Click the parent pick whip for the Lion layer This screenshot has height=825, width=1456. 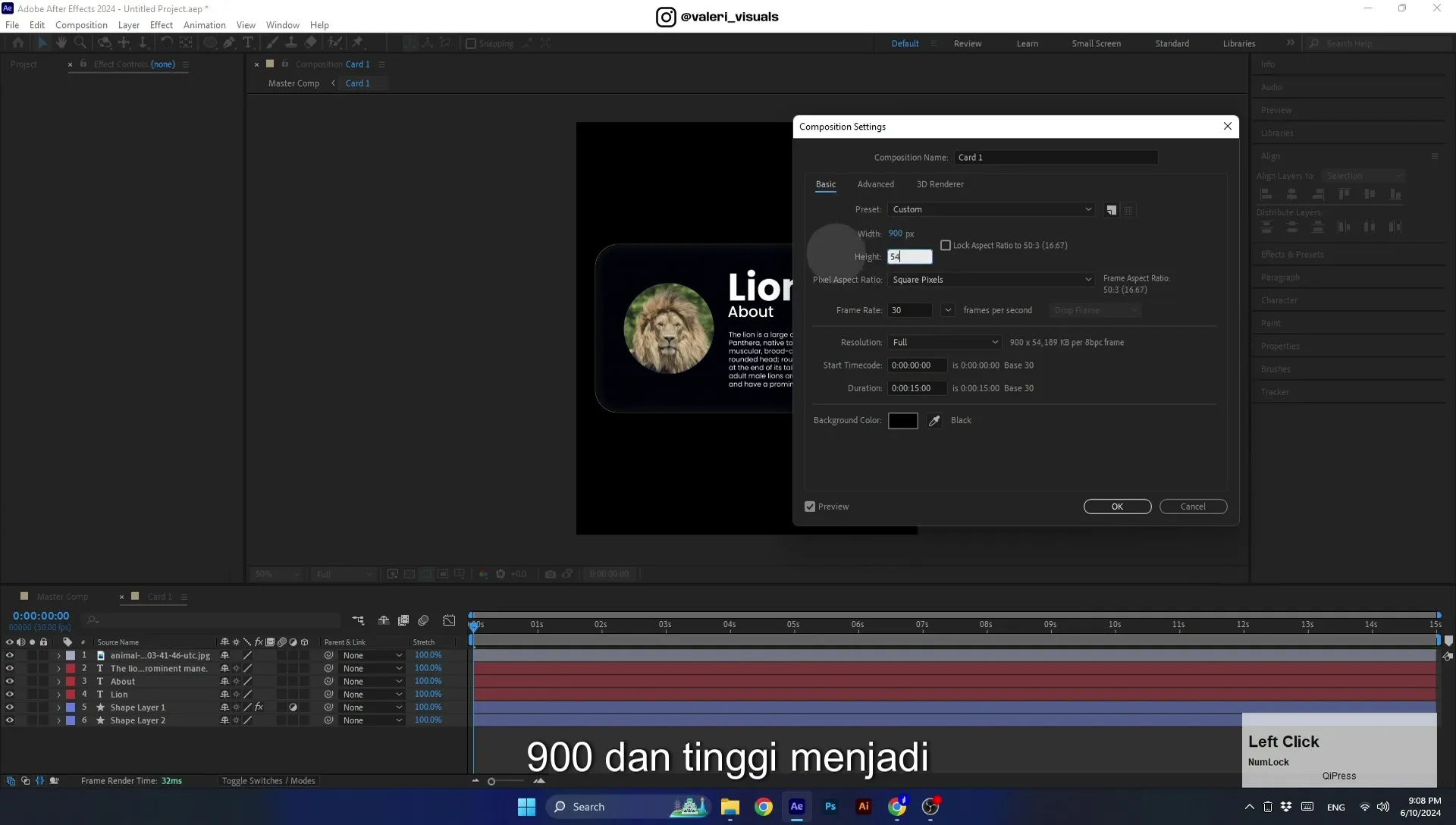[x=328, y=695]
